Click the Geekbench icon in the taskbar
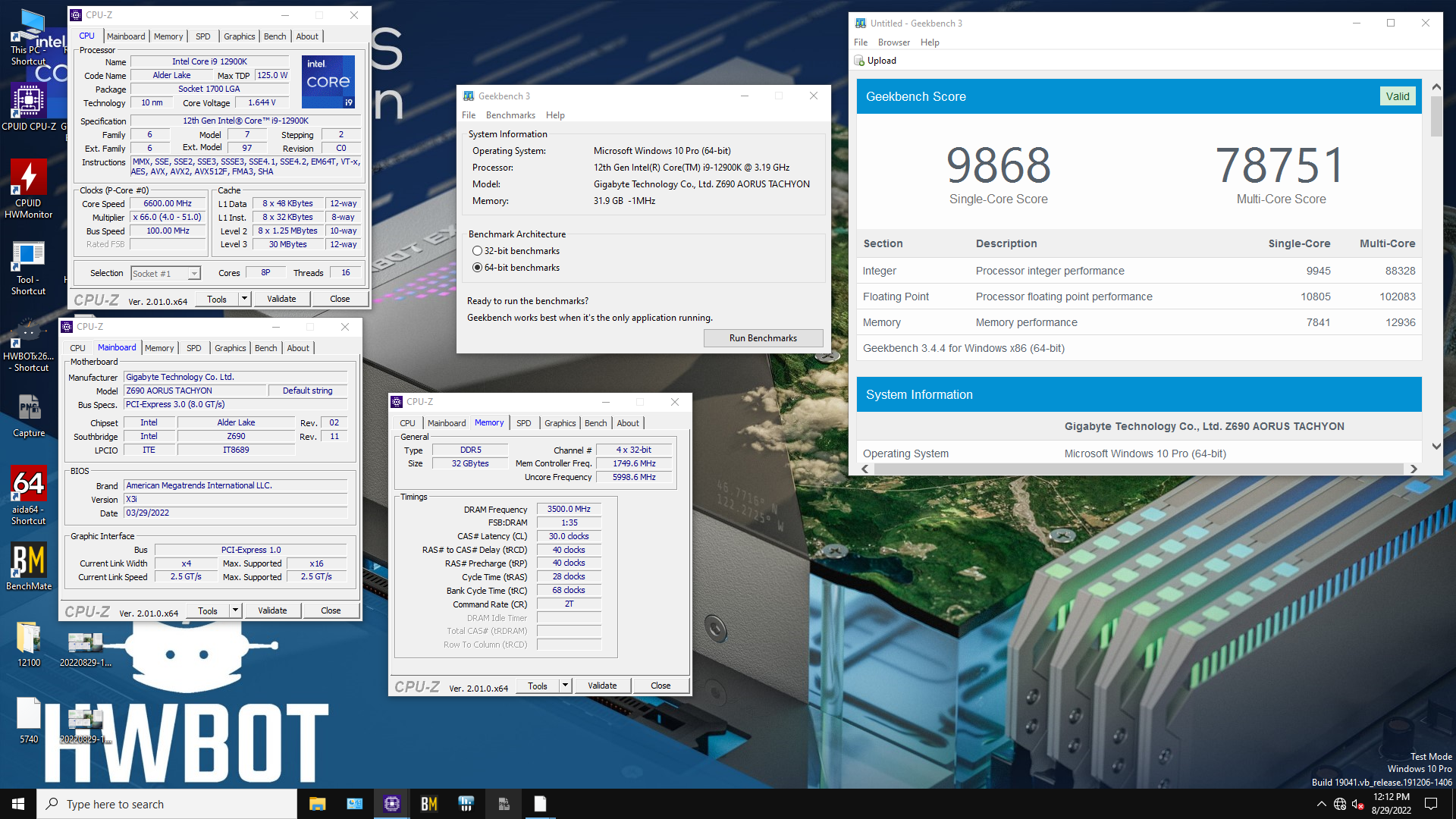1456x819 pixels. coord(466,804)
